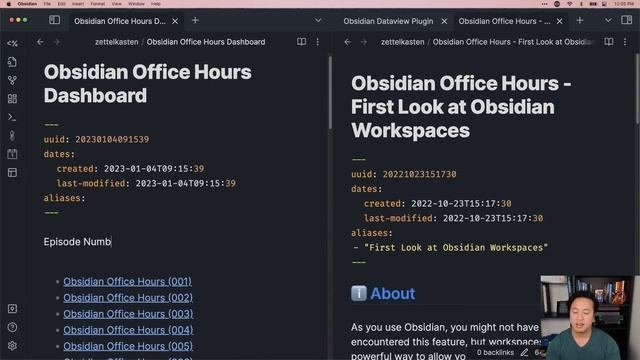Screen dimensions: 640x360
Task: Click the alias "First Look at Obsidian Workspaces"
Action: point(456,247)
